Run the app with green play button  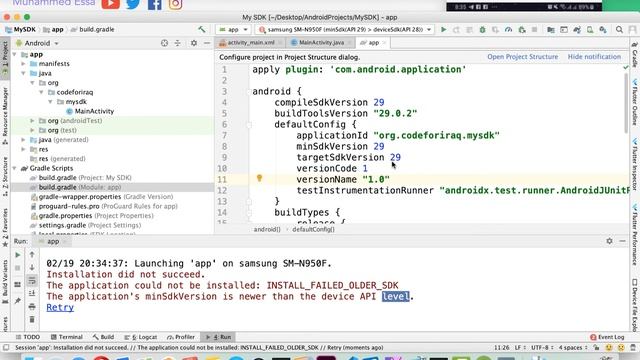(443, 29)
